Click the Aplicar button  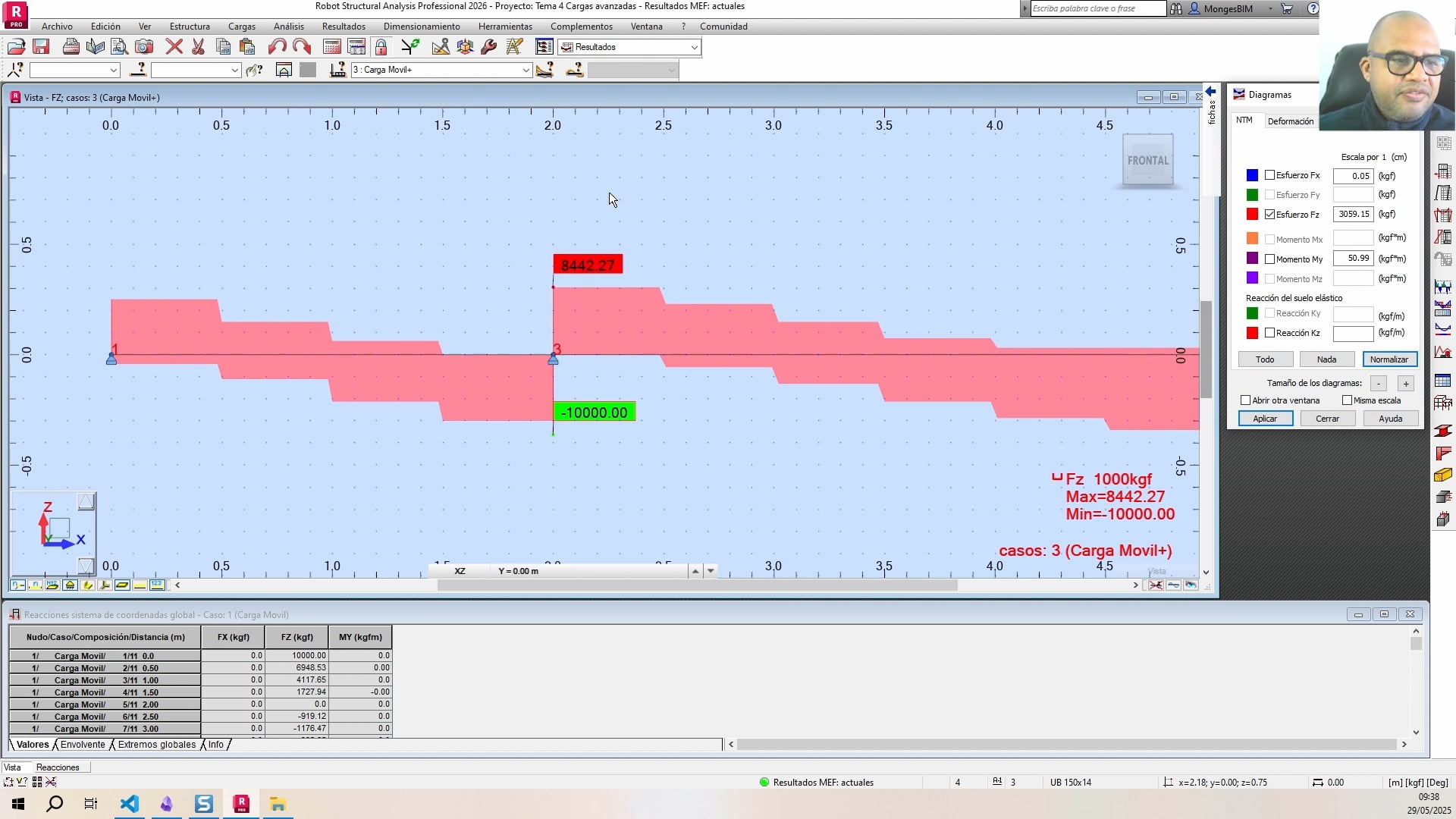(1265, 419)
